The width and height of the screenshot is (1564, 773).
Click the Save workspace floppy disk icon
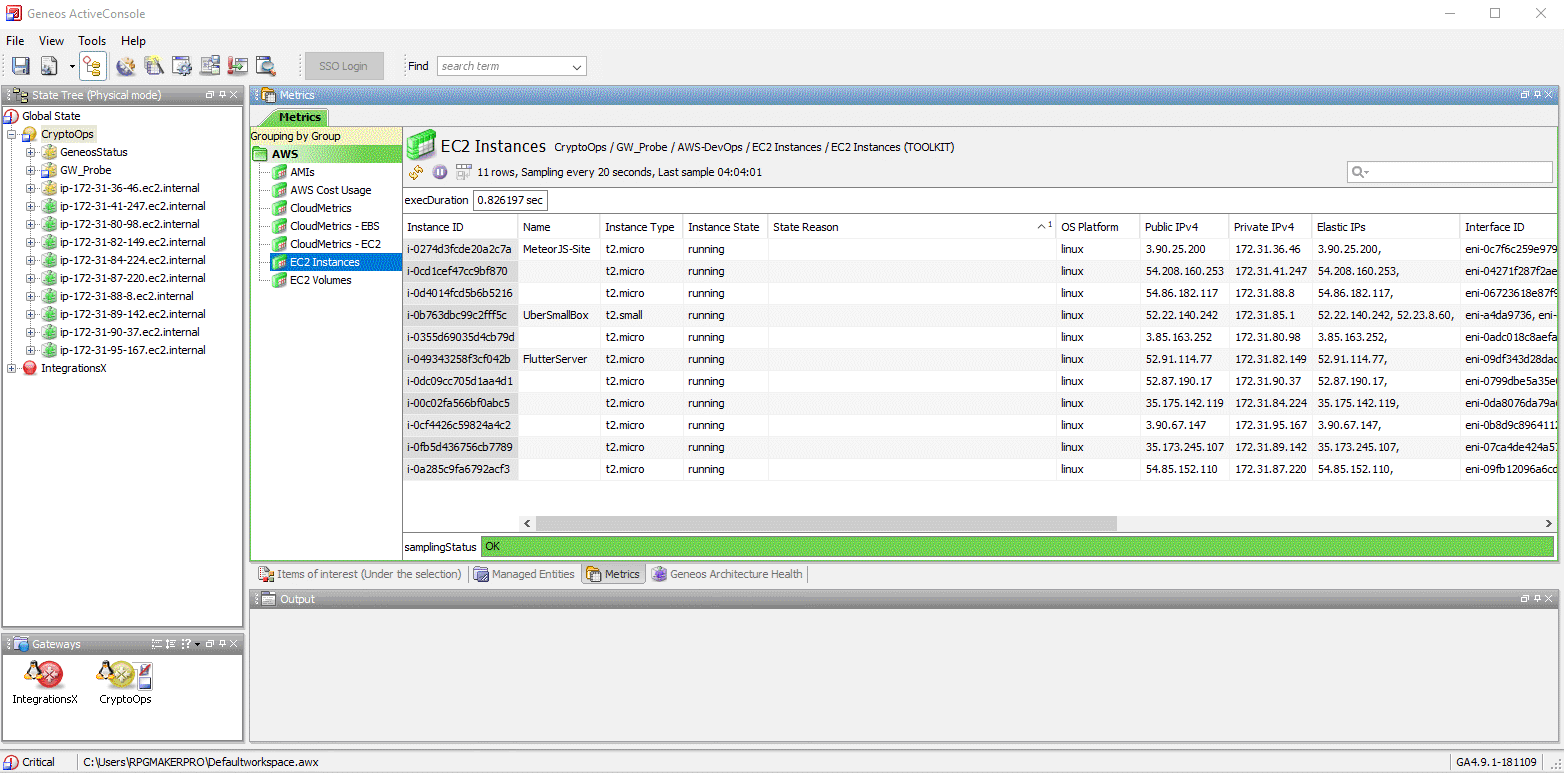(x=20, y=66)
